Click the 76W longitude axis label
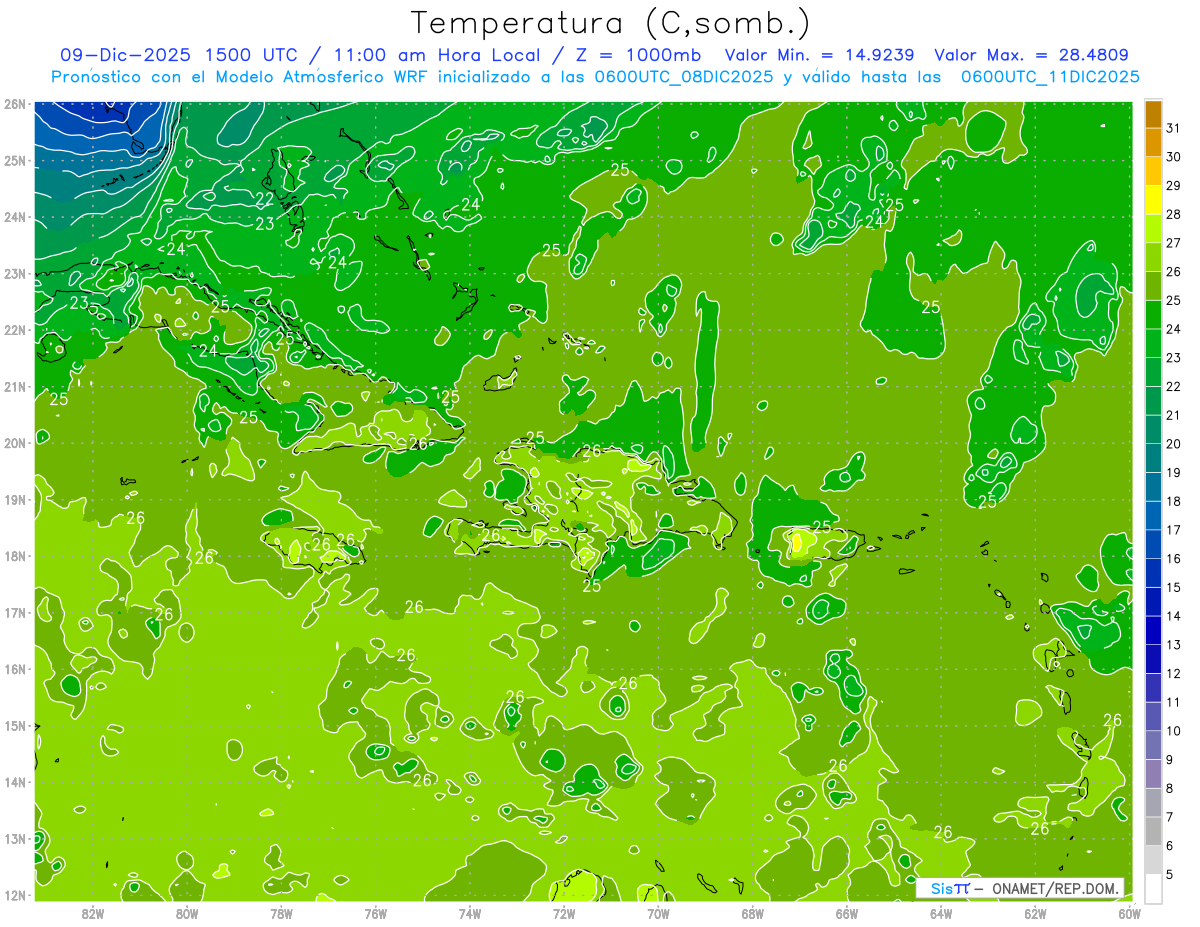This screenshot has width=1200, height=927. 375,913
